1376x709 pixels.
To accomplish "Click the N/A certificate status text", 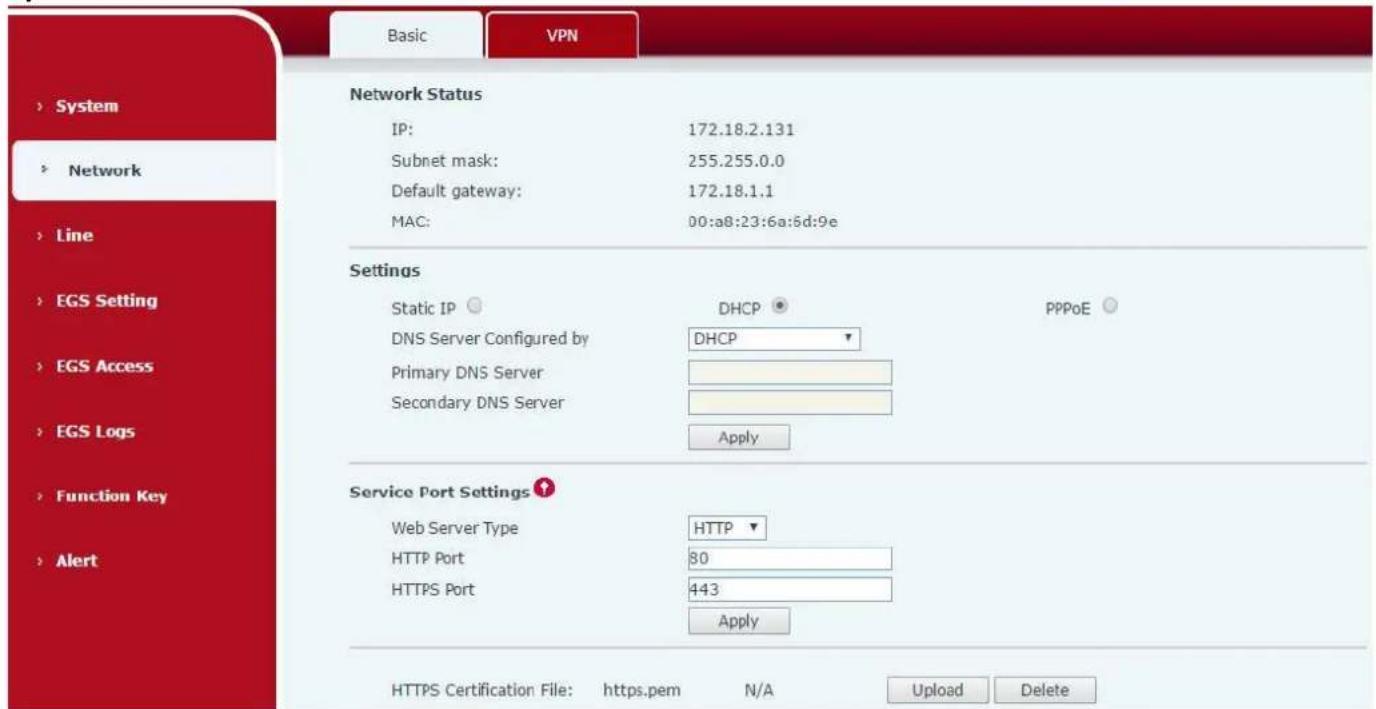I will coord(757,690).
